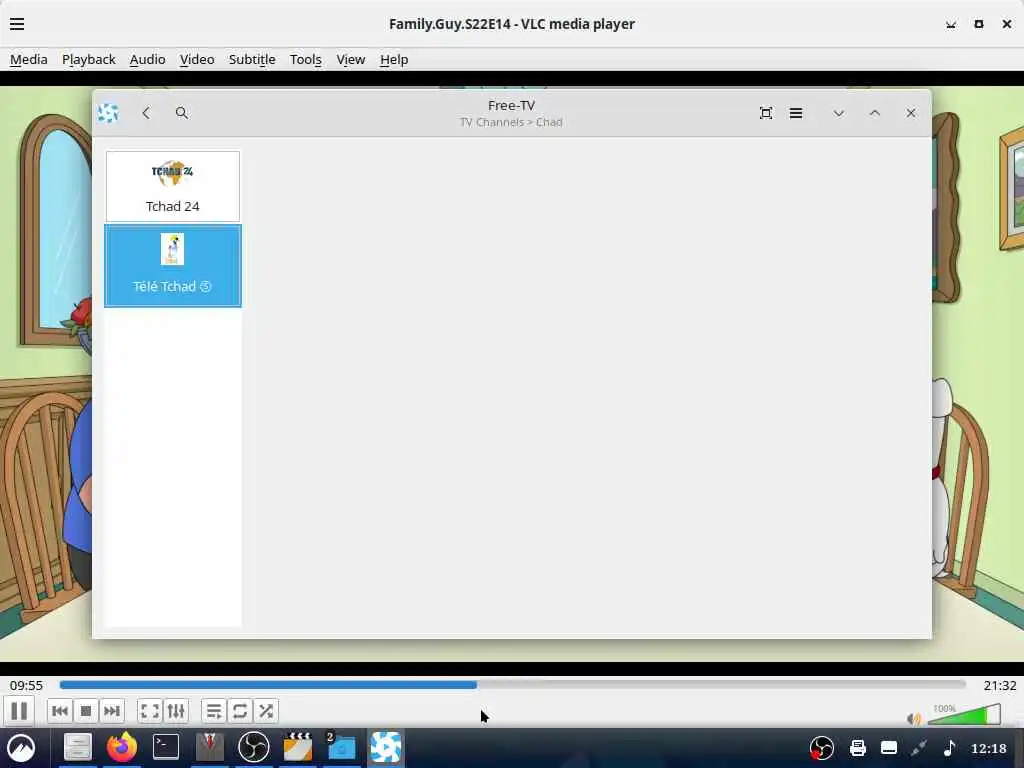This screenshot has height=768, width=1024.
Task: Click the clock showing 12:18
Action: pyautogui.click(x=988, y=748)
